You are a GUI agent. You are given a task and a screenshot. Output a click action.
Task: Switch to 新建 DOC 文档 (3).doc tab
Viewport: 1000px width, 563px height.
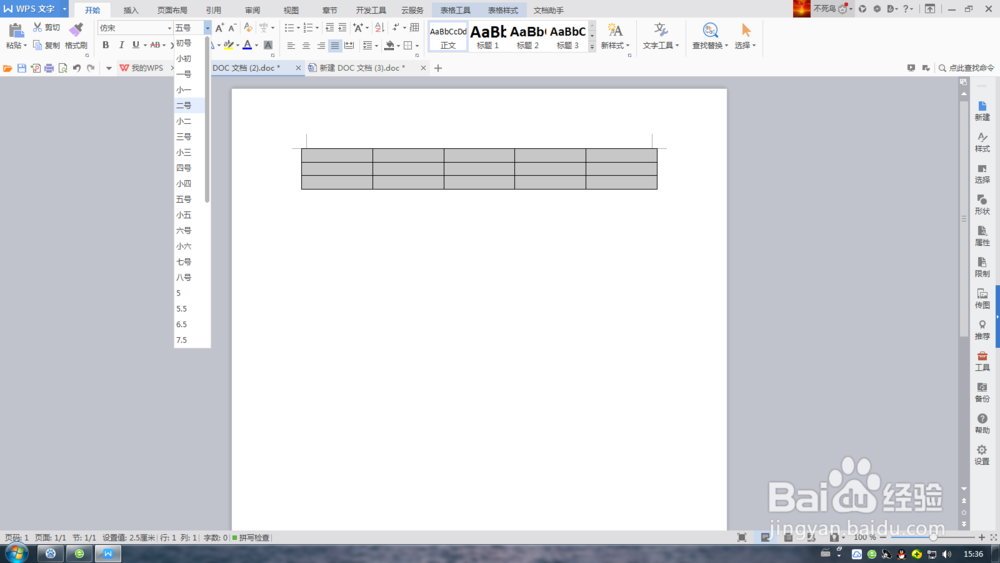362,68
